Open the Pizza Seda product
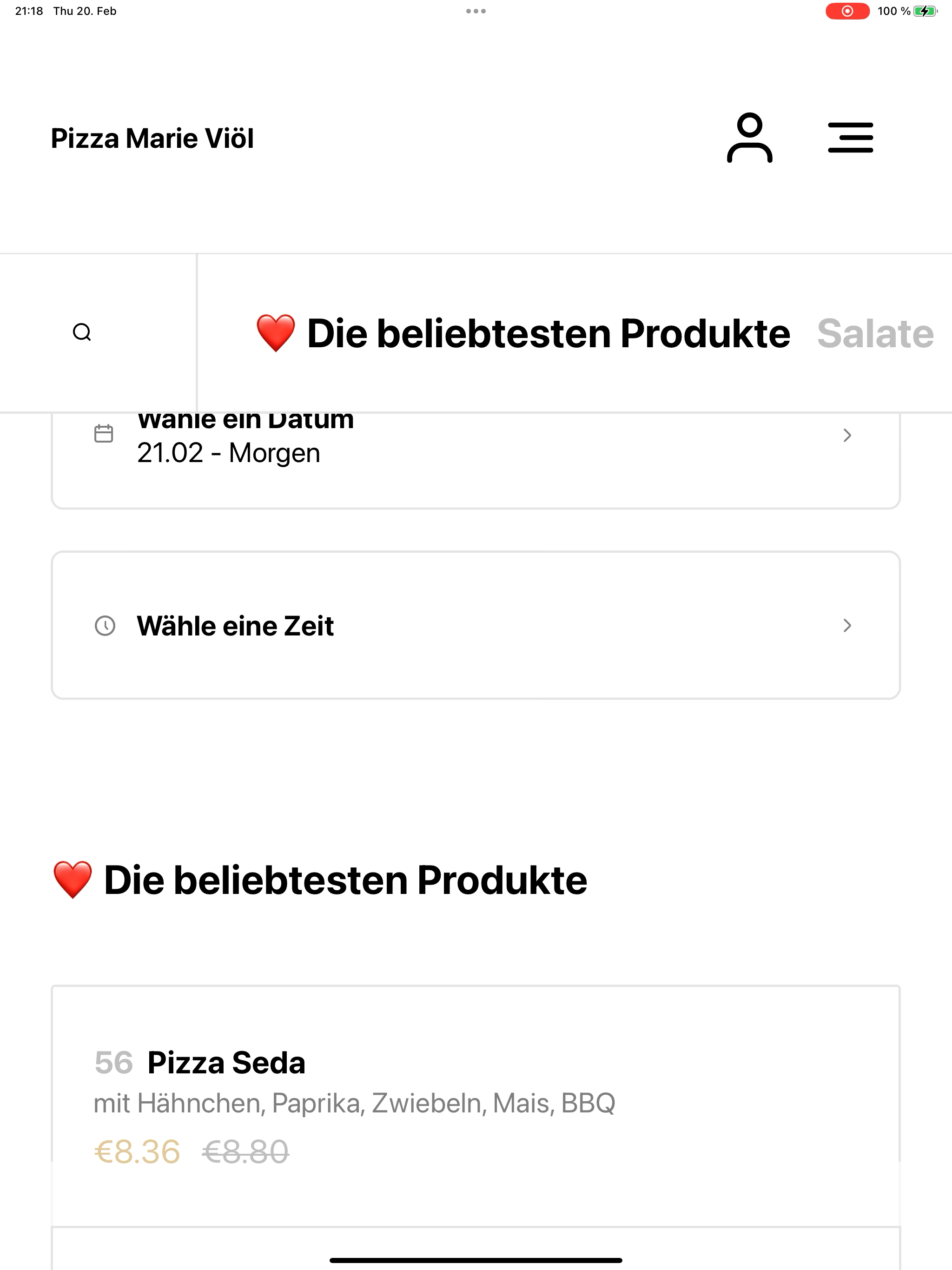The height and width of the screenshot is (1270, 952). click(476, 1106)
